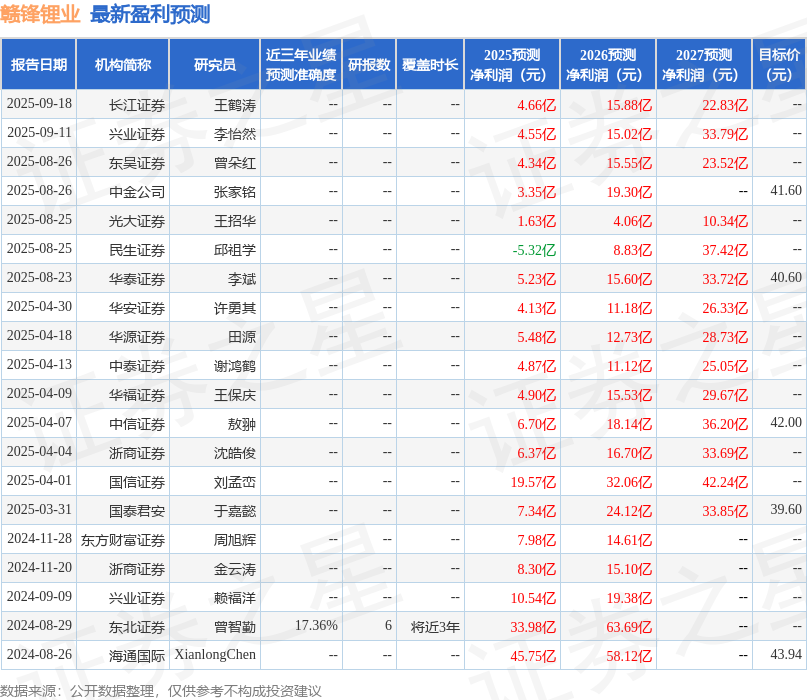Select institution 中信证券
This screenshot has width=807, height=700.
[137, 424]
